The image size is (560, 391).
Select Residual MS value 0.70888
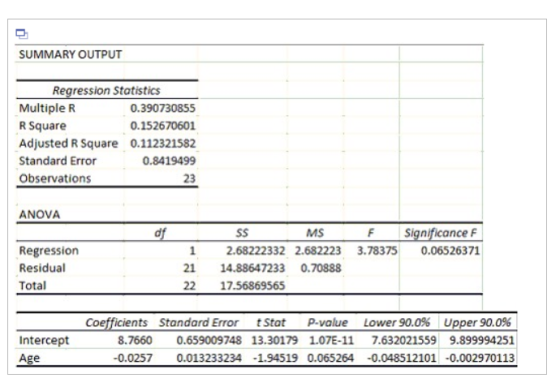(321, 268)
